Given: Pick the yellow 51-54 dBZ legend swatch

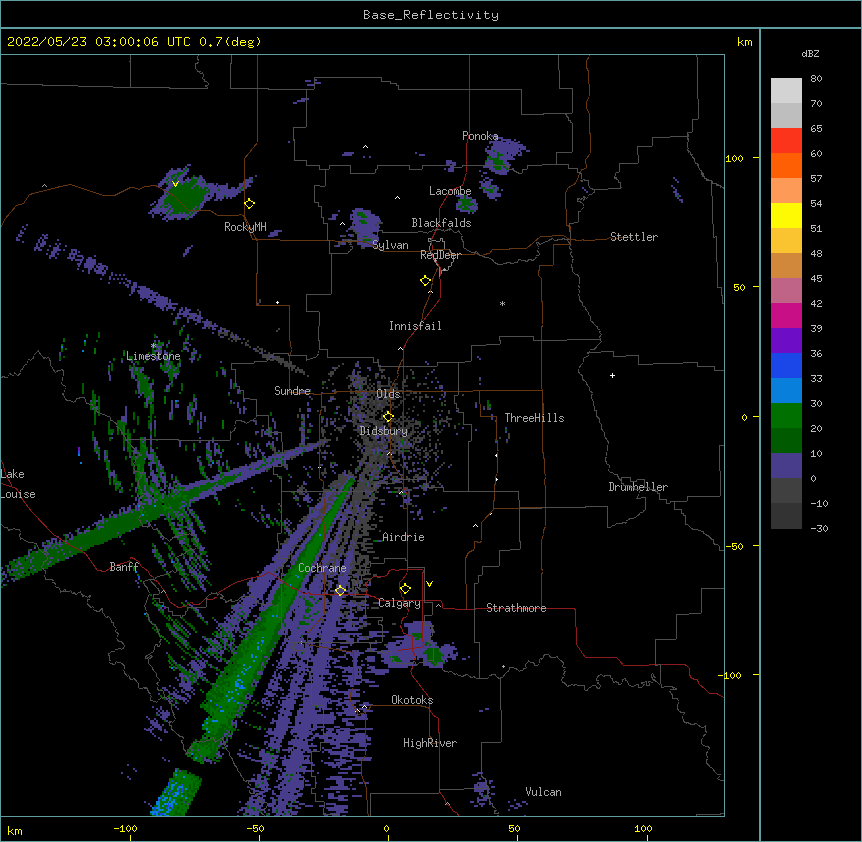Looking at the screenshot, I should tap(786, 215).
